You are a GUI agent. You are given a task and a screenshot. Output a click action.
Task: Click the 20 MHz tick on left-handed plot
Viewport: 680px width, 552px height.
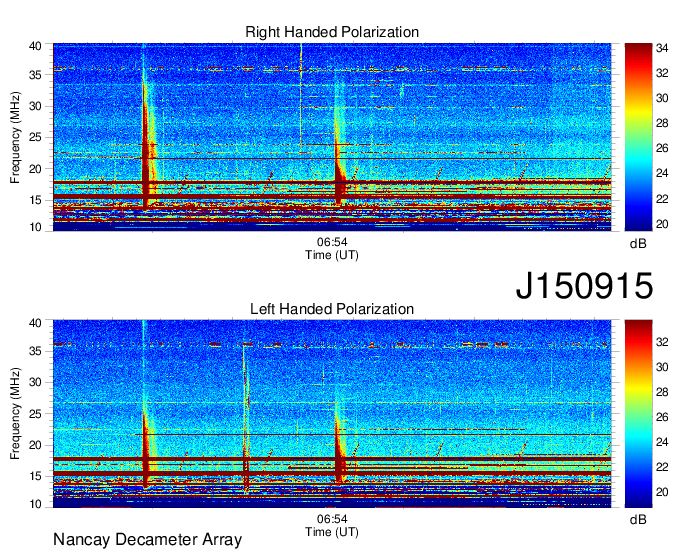pyautogui.click(x=35, y=445)
